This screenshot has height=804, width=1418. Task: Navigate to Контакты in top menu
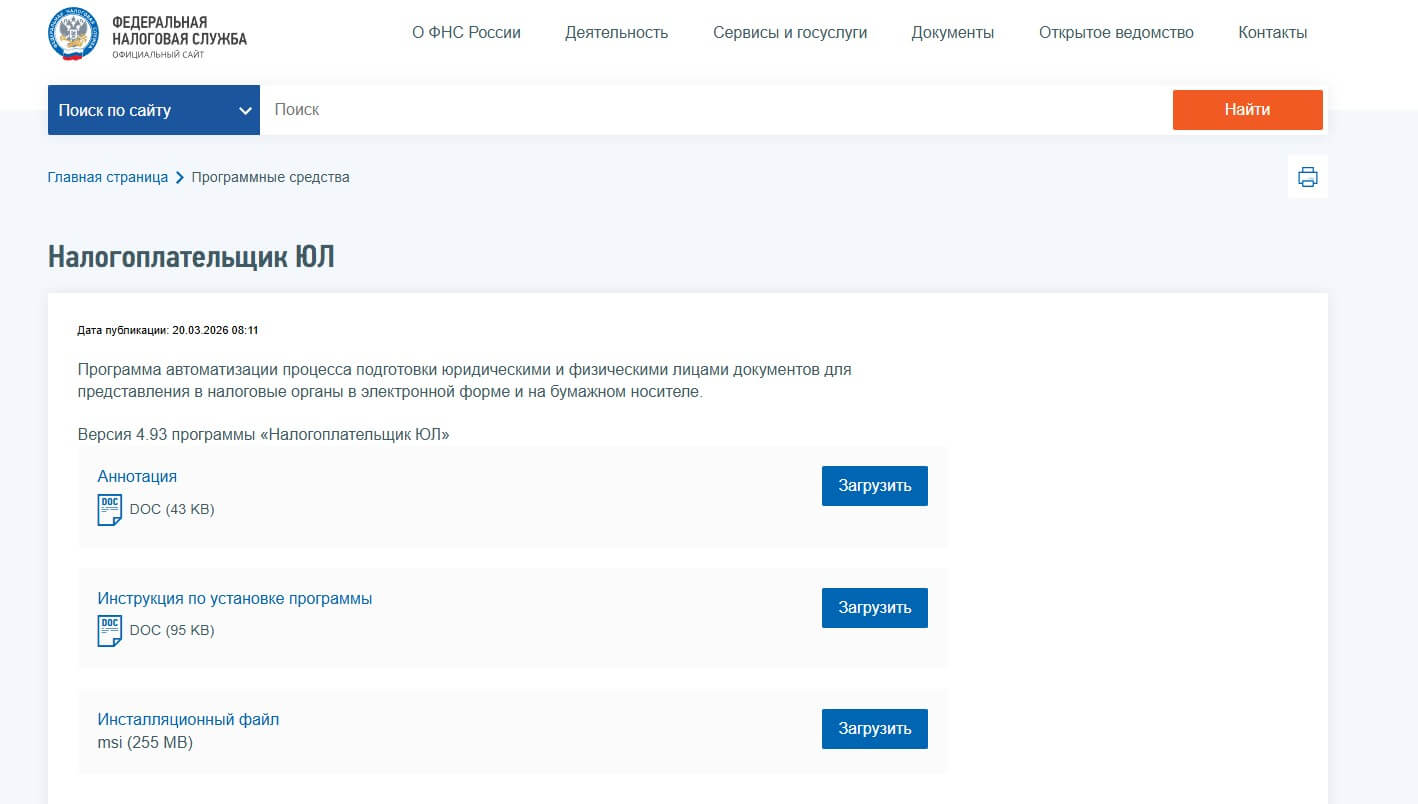(x=1272, y=33)
